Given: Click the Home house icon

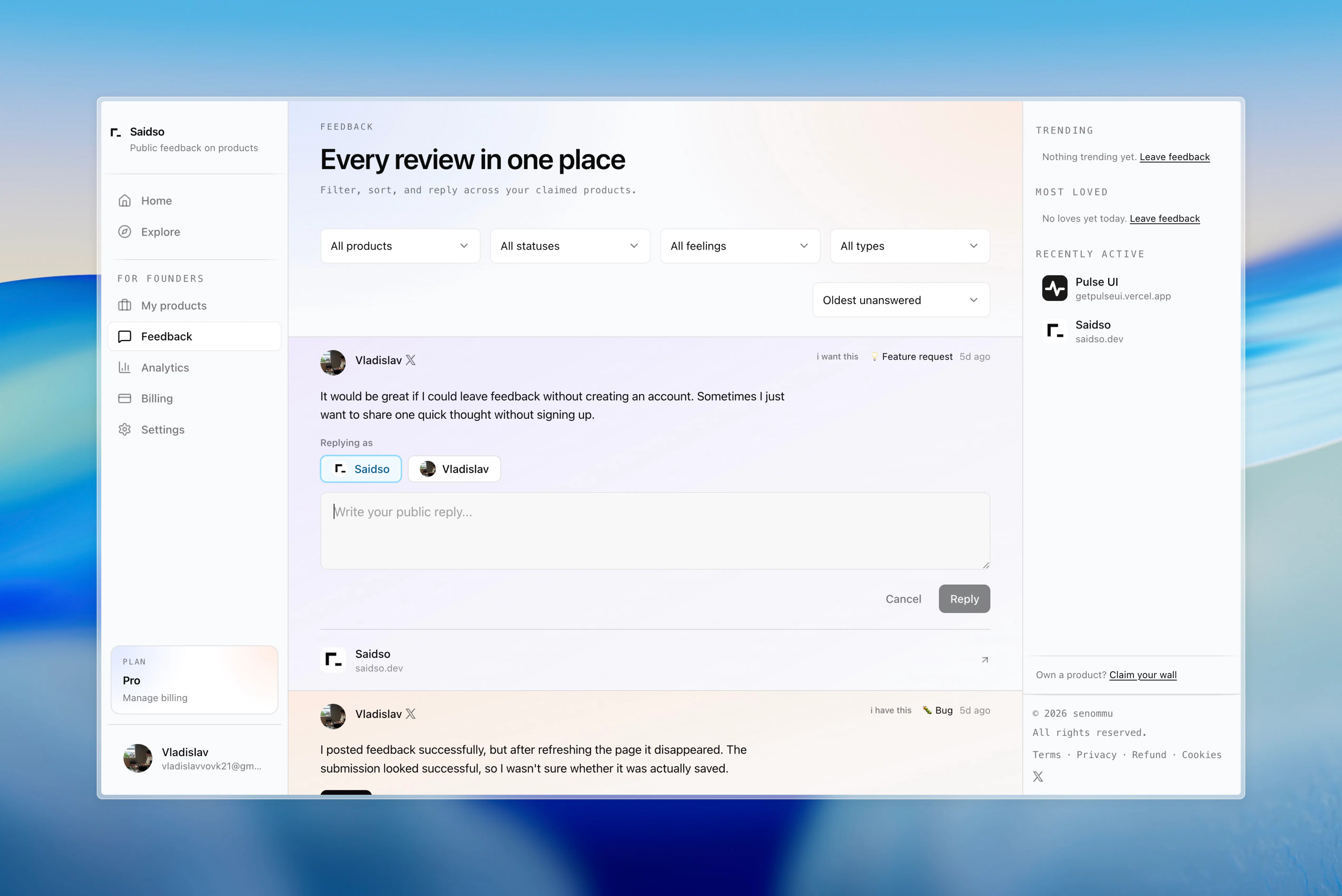Looking at the screenshot, I should click(x=124, y=201).
